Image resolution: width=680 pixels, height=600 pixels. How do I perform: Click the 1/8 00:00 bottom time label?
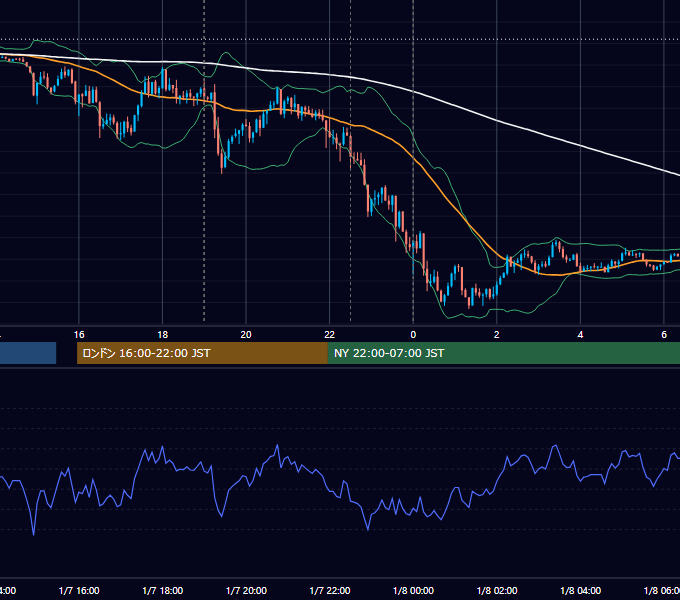pyautogui.click(x=413, y=590)
